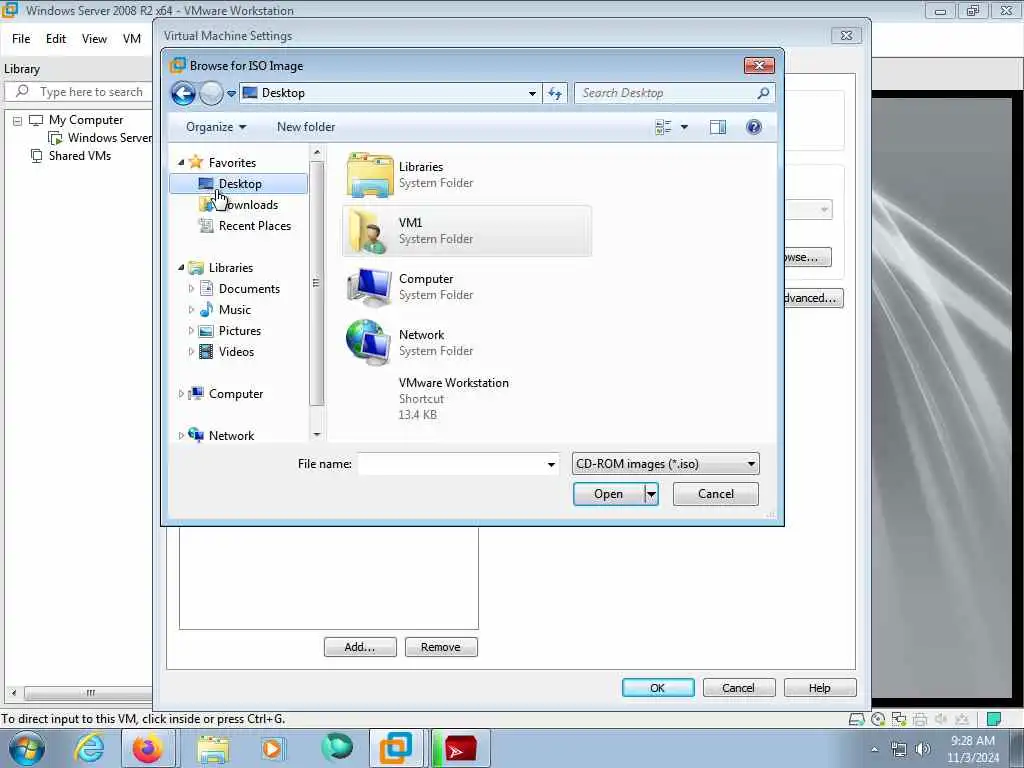Click the volume speaker tray icon
This screenshot has height=768, width=1024.
click(x=922, y=749)
